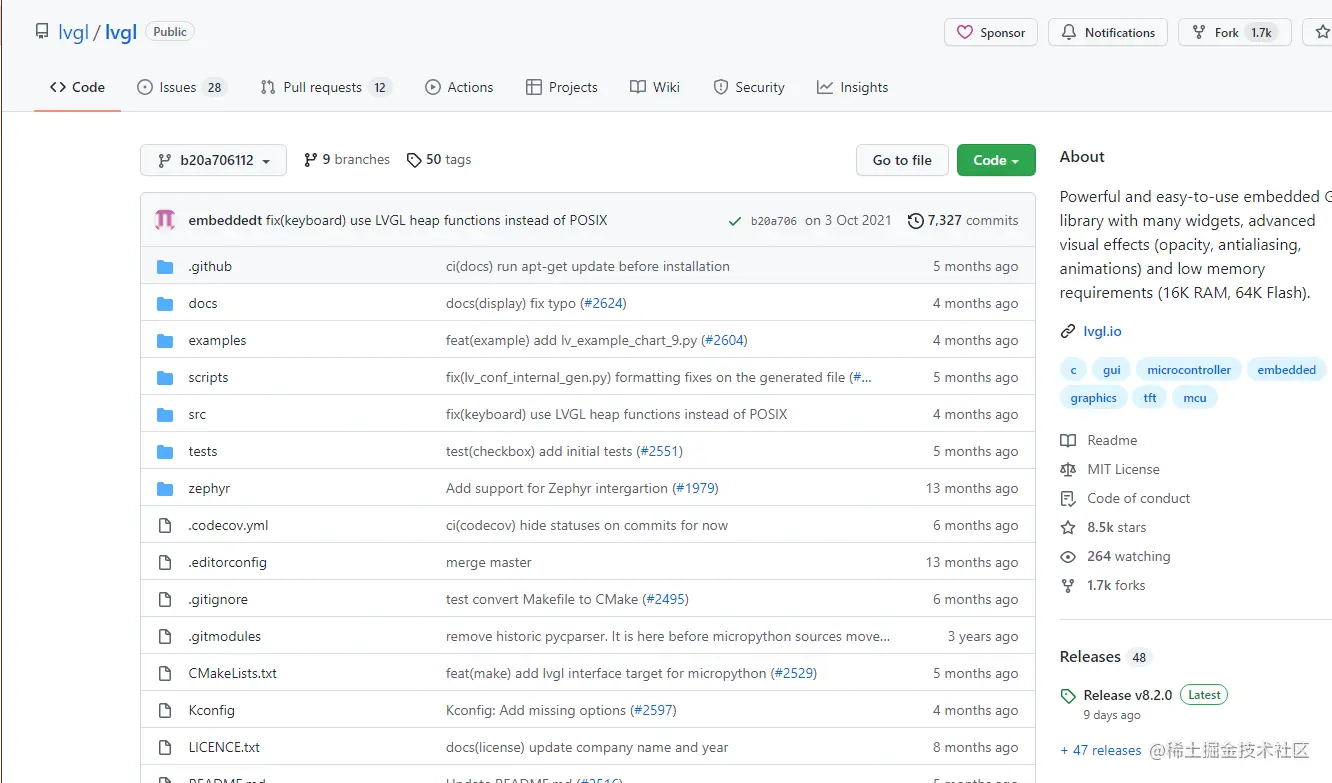The image size is (1332, 783).
Task: Click the MIT License scale icon
Action: pyautogui.click(x=1068, y=470)
